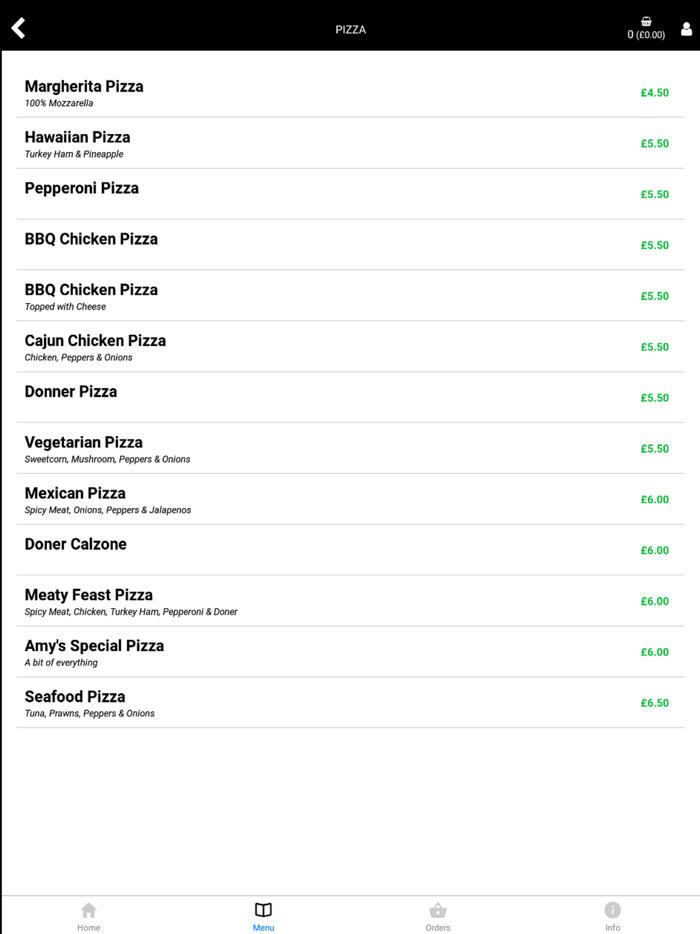Click the basket total showing £0.00
The width and height of the screenshot is (700, 934).
(646, 34)
